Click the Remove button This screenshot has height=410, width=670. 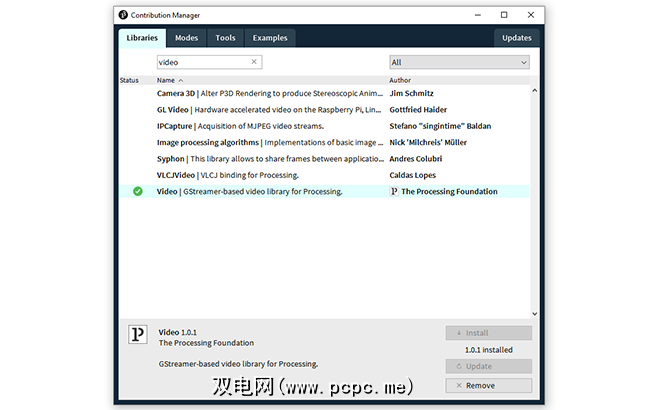pos(489,385)
